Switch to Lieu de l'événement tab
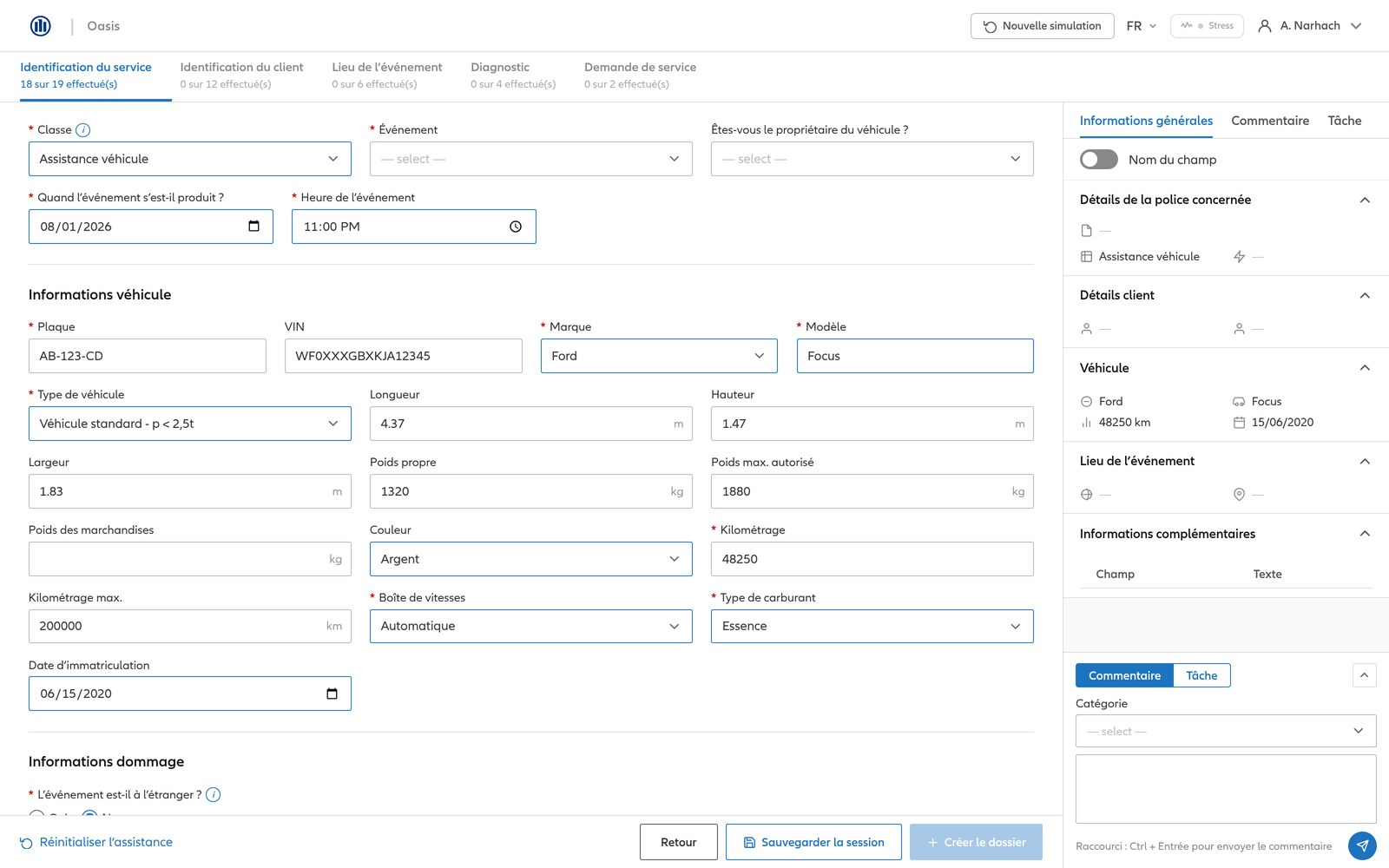 (387, 76)
